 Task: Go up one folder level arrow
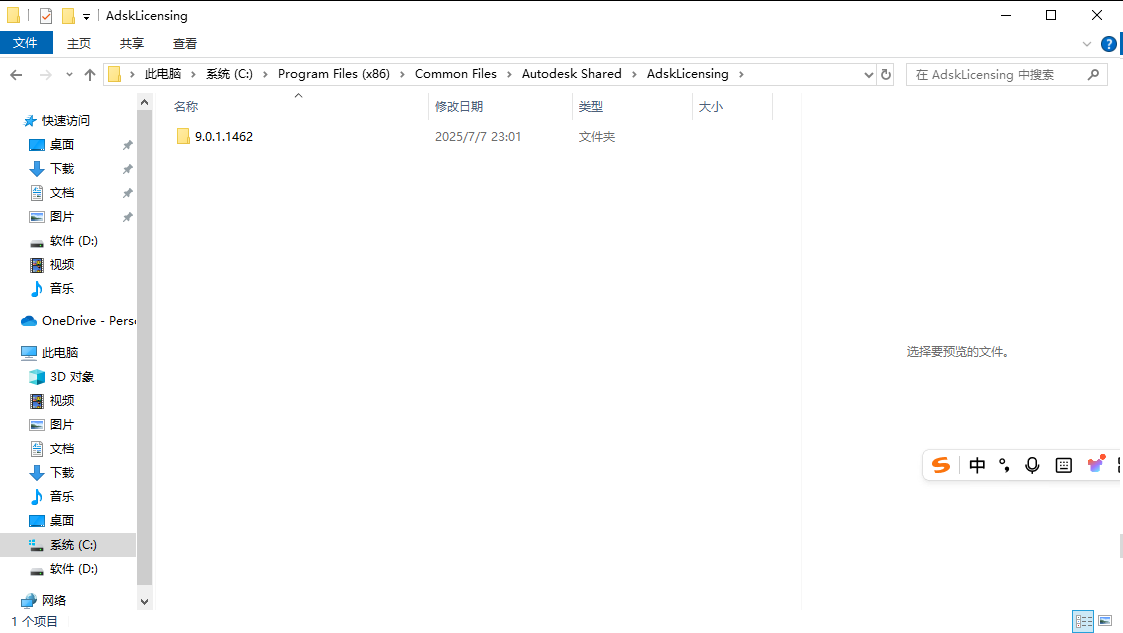tap(90, 74)
